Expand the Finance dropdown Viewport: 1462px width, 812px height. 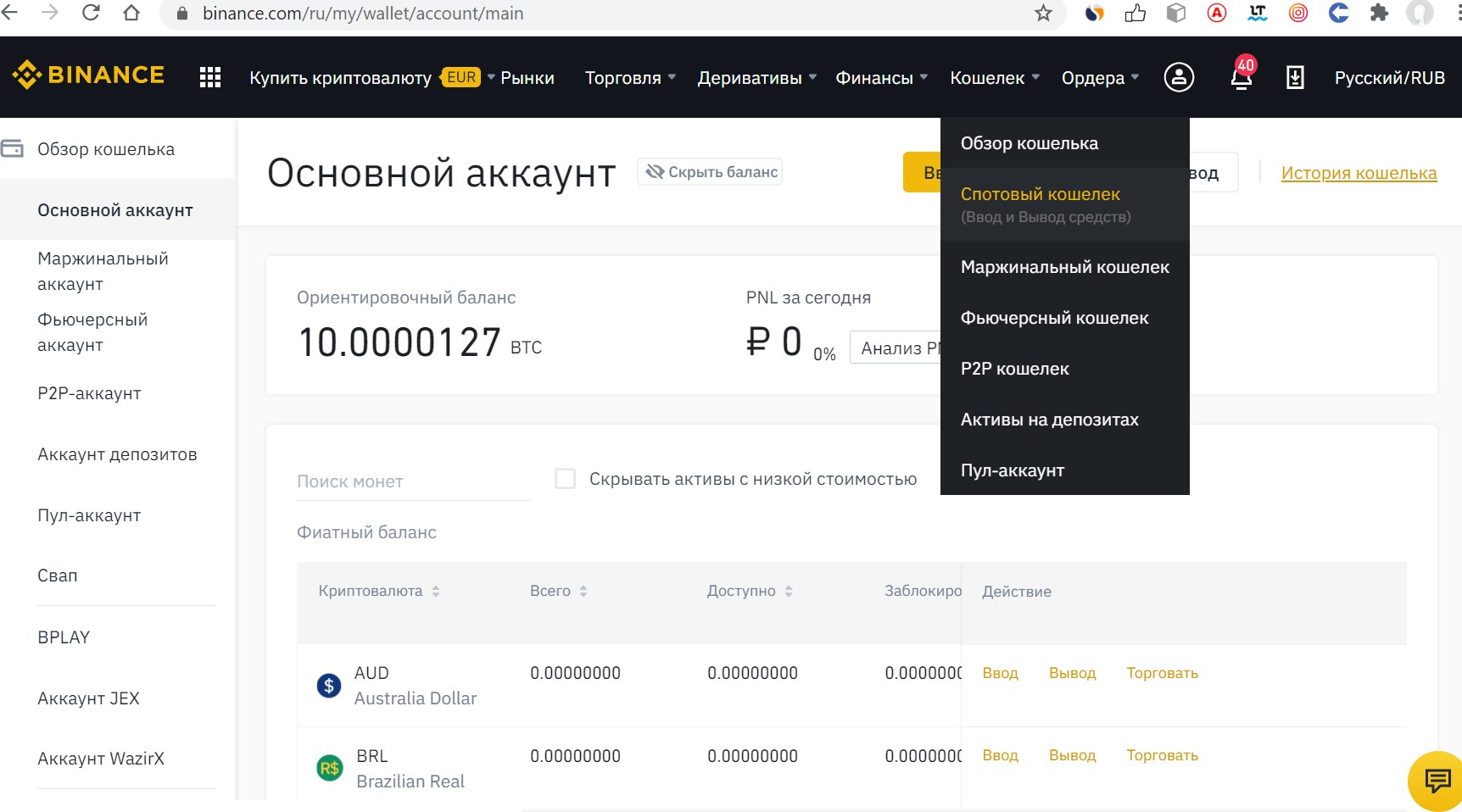pos(882,78)
